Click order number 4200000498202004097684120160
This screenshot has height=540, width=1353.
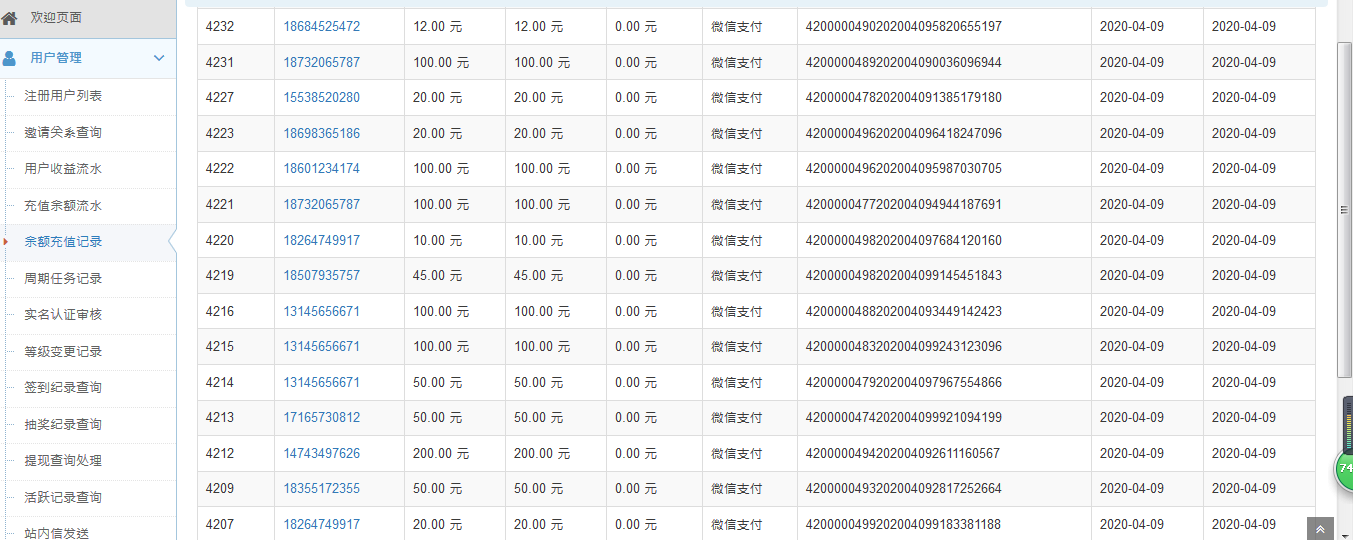pyautogui.click(x=904, y=240)
